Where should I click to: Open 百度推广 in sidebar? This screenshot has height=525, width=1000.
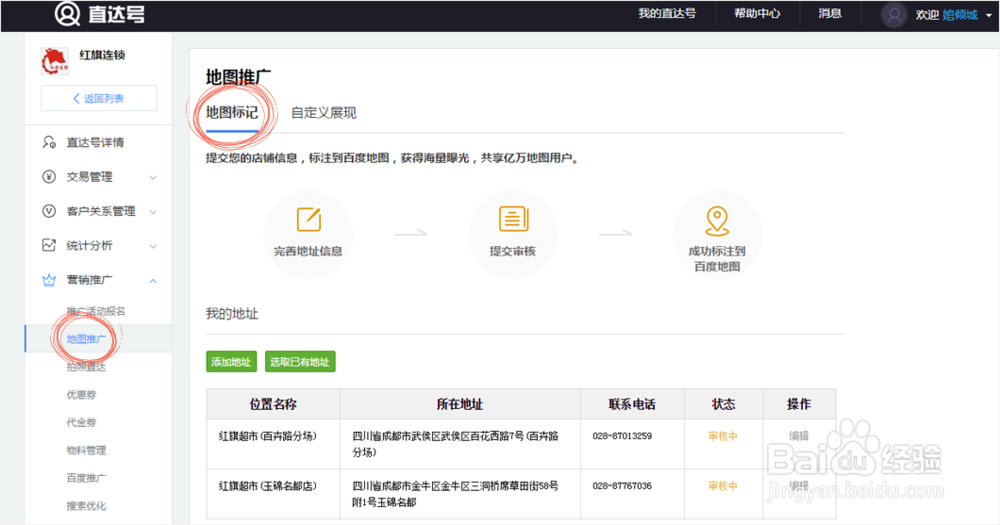[x=86, y=478]
